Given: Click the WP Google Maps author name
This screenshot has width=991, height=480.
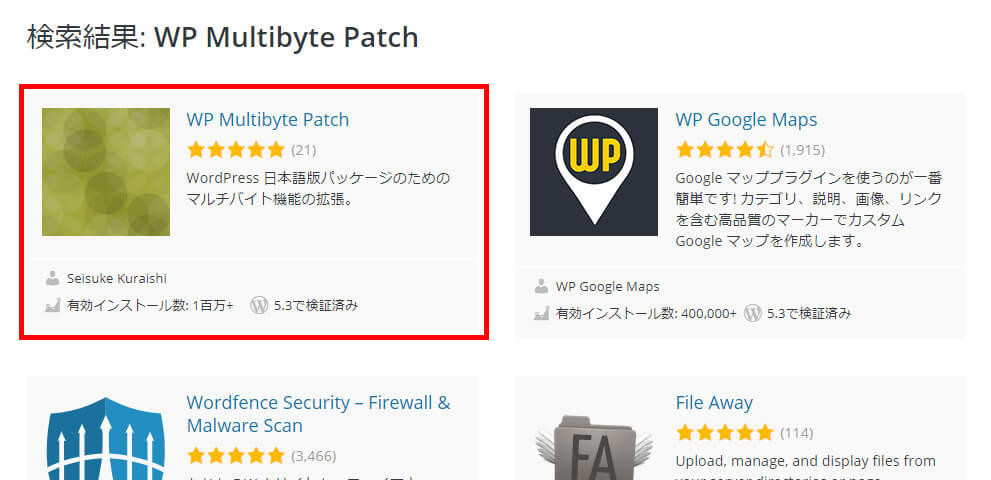Looking at the screenshot, I should point(607,286).
